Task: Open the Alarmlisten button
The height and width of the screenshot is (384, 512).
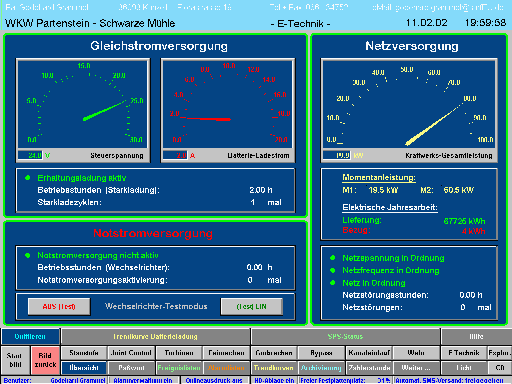Action: tap(226, 368)
